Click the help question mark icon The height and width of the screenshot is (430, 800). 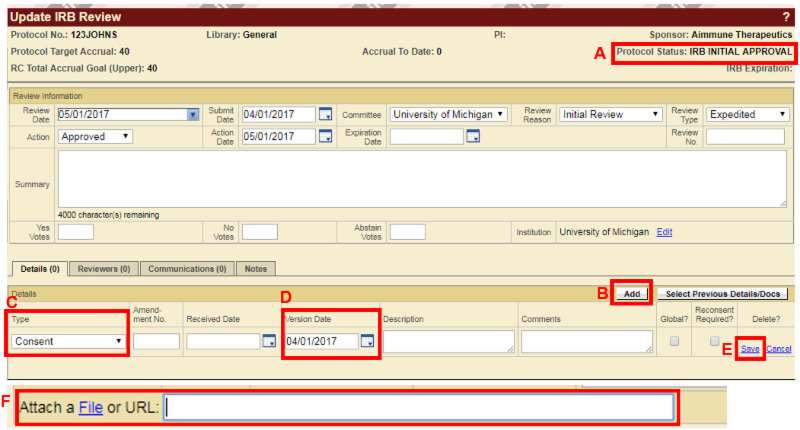786,17
